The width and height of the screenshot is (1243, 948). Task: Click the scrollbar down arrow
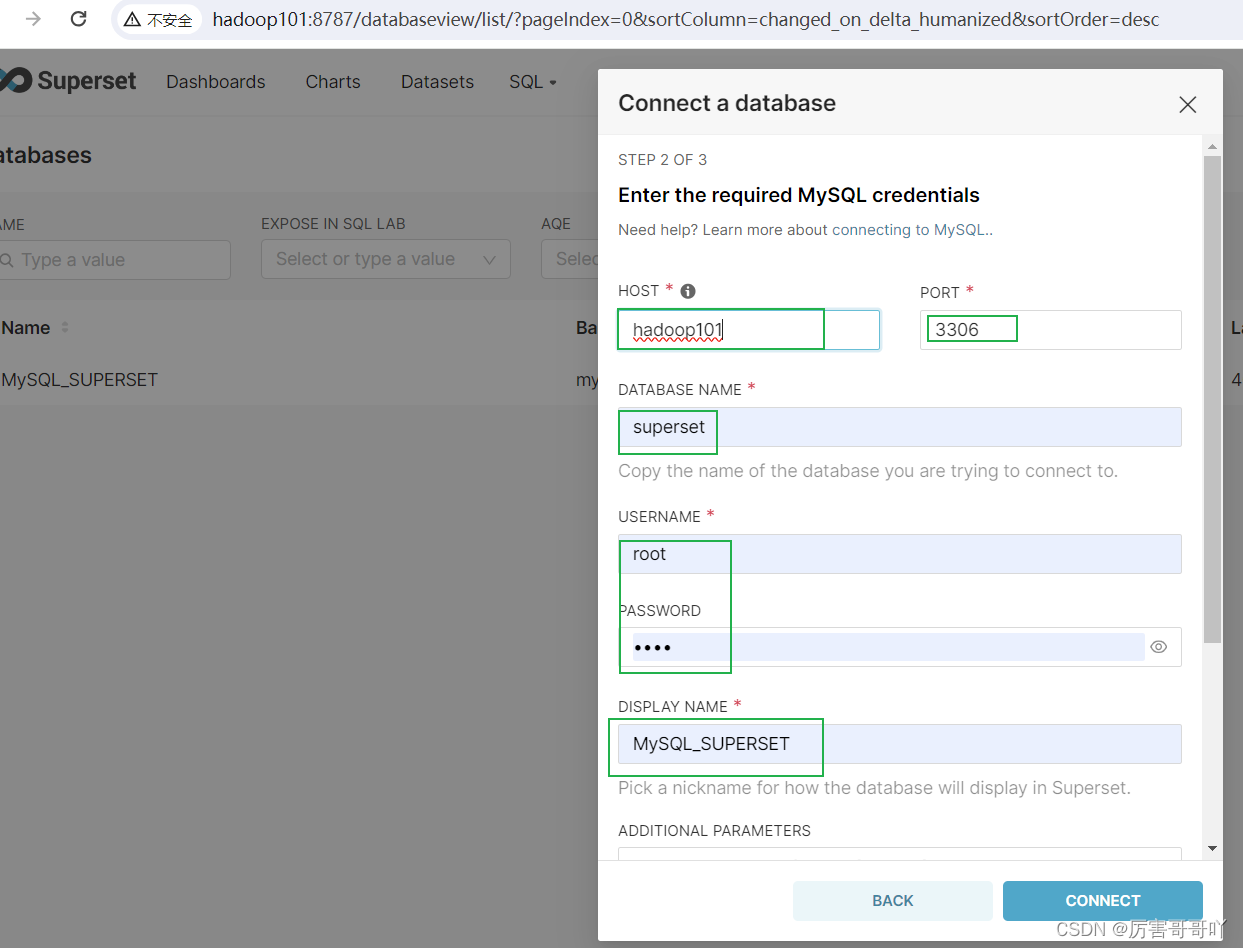pos(1212,848)
